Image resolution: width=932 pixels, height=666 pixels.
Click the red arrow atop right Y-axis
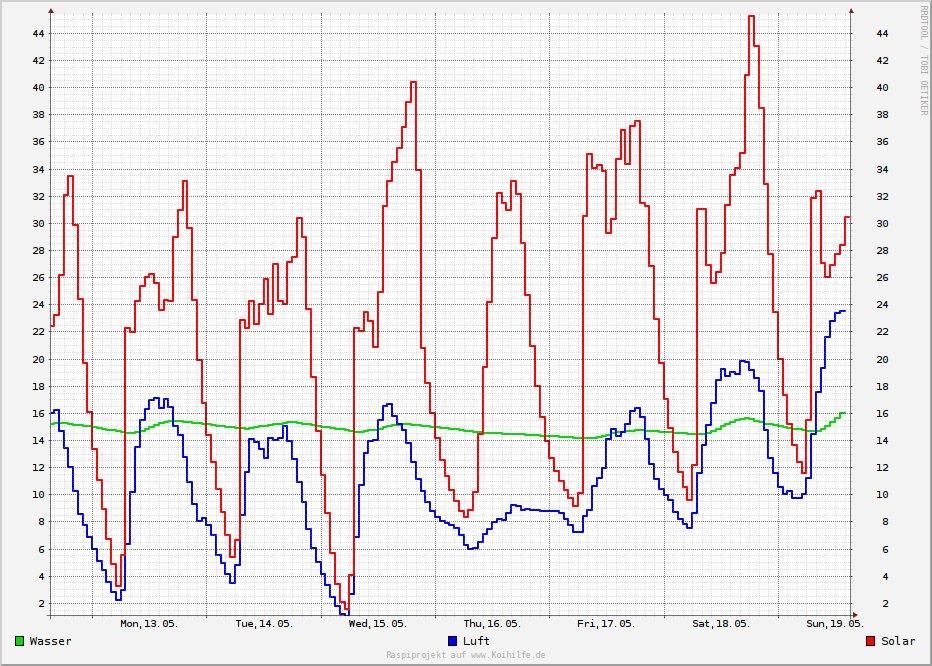pos(851,11)
